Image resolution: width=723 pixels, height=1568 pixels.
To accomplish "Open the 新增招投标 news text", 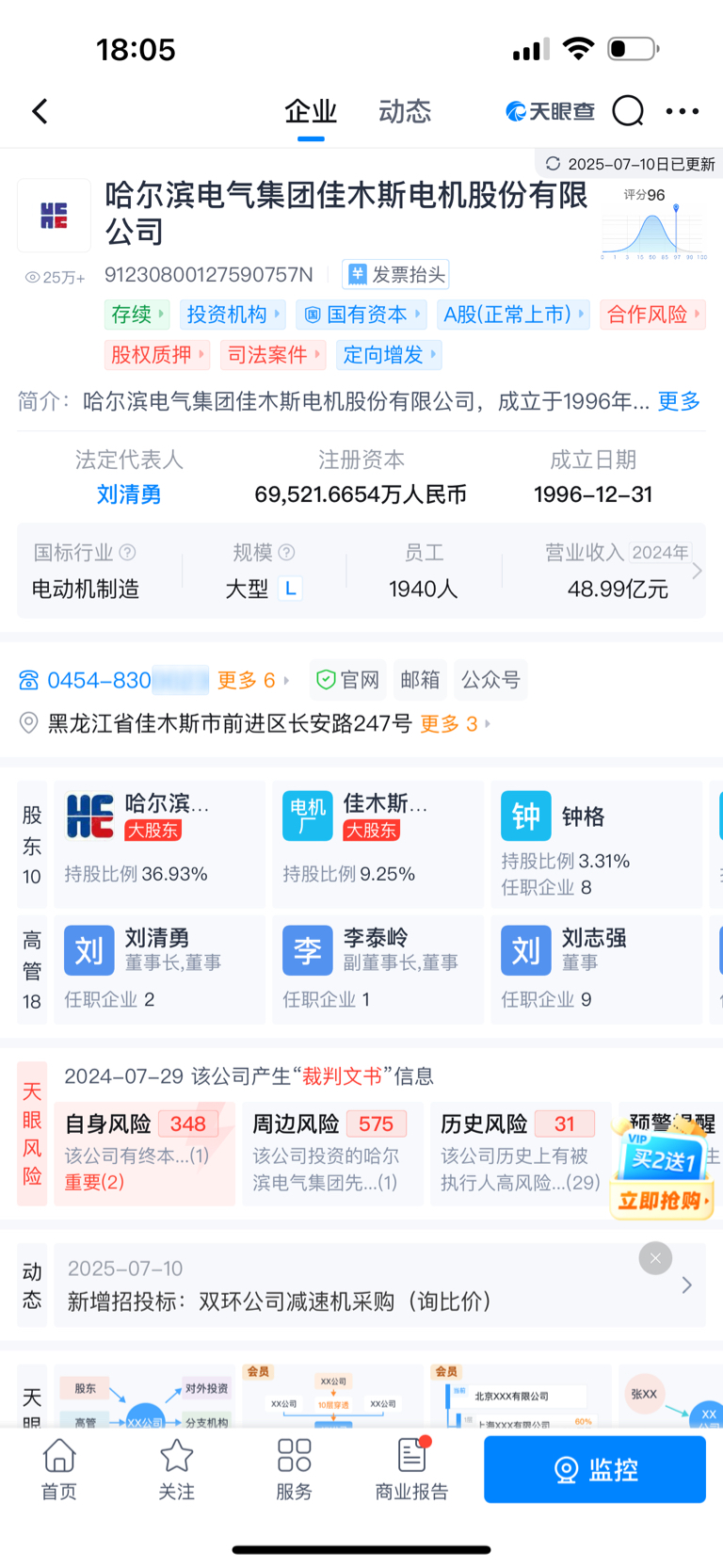I will tap(280, 1301).
